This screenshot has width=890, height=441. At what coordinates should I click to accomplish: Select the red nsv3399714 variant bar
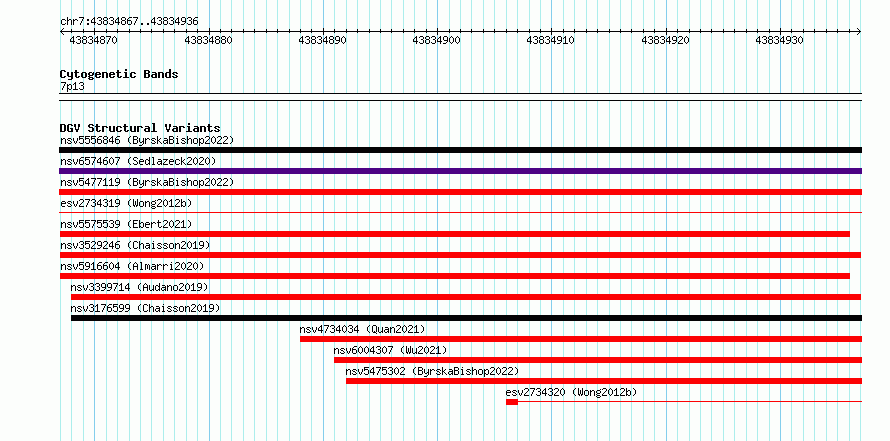coord(466,297)
